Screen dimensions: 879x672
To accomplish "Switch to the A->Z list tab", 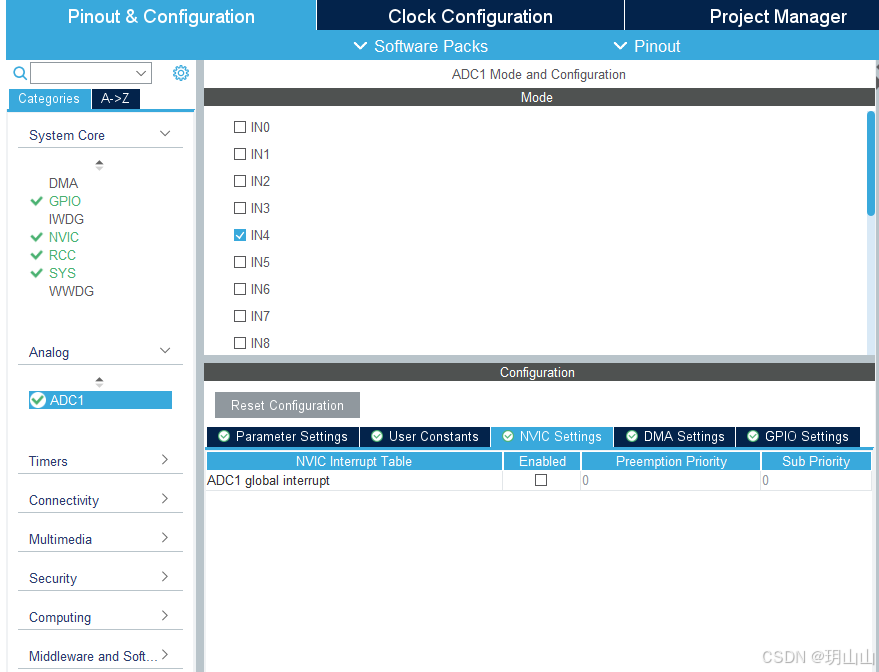I will tap(115, 99).
